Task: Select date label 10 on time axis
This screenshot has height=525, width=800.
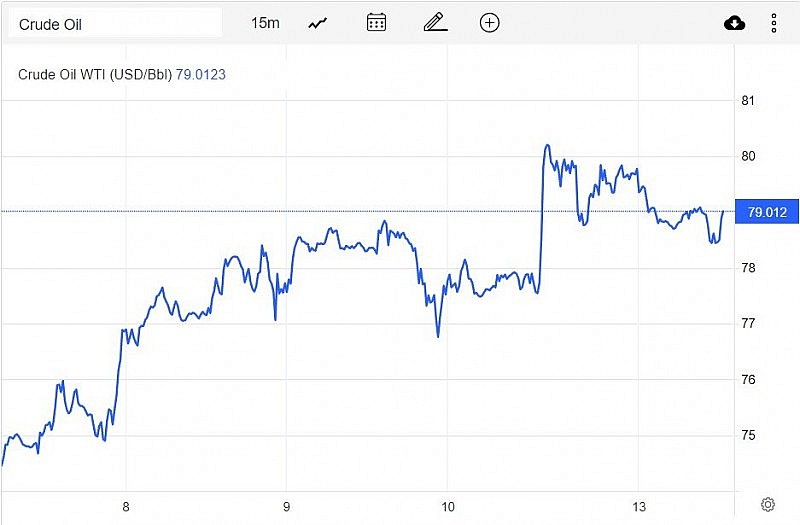Action: (448, 505)
